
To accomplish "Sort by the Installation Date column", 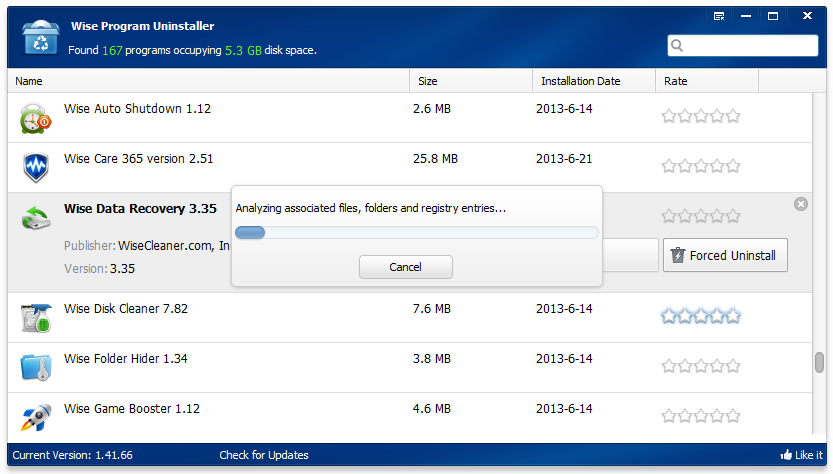I will (x=594, y=81).
